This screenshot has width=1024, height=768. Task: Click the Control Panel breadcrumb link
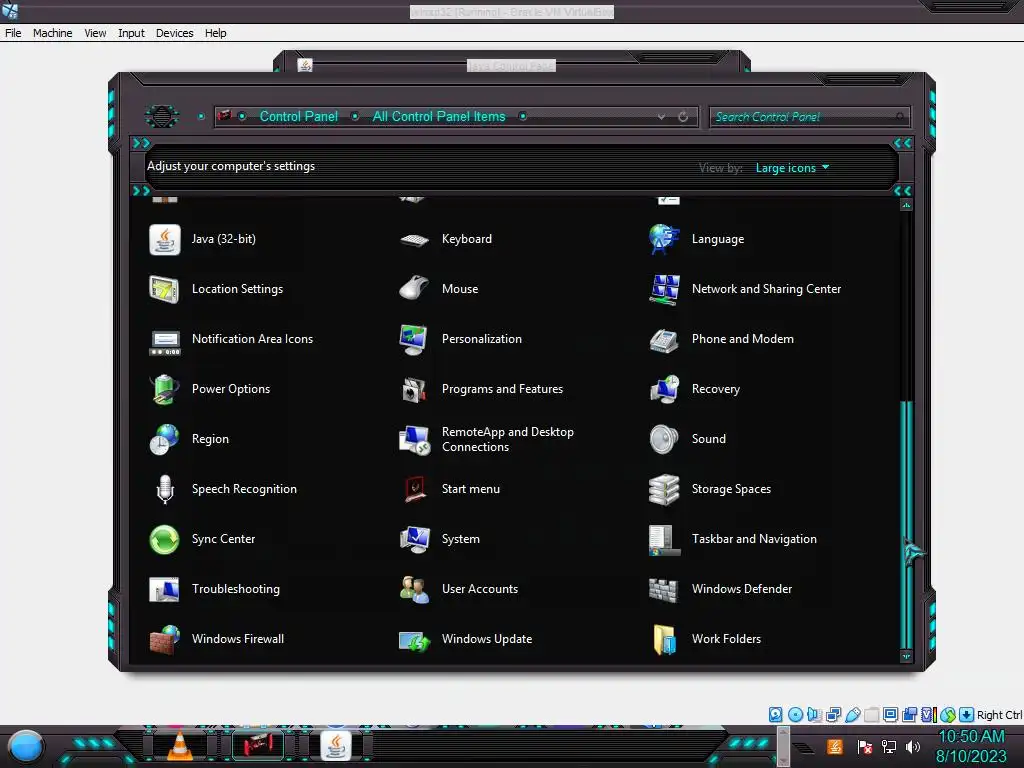pyautogui.click(x=299, y=116)
